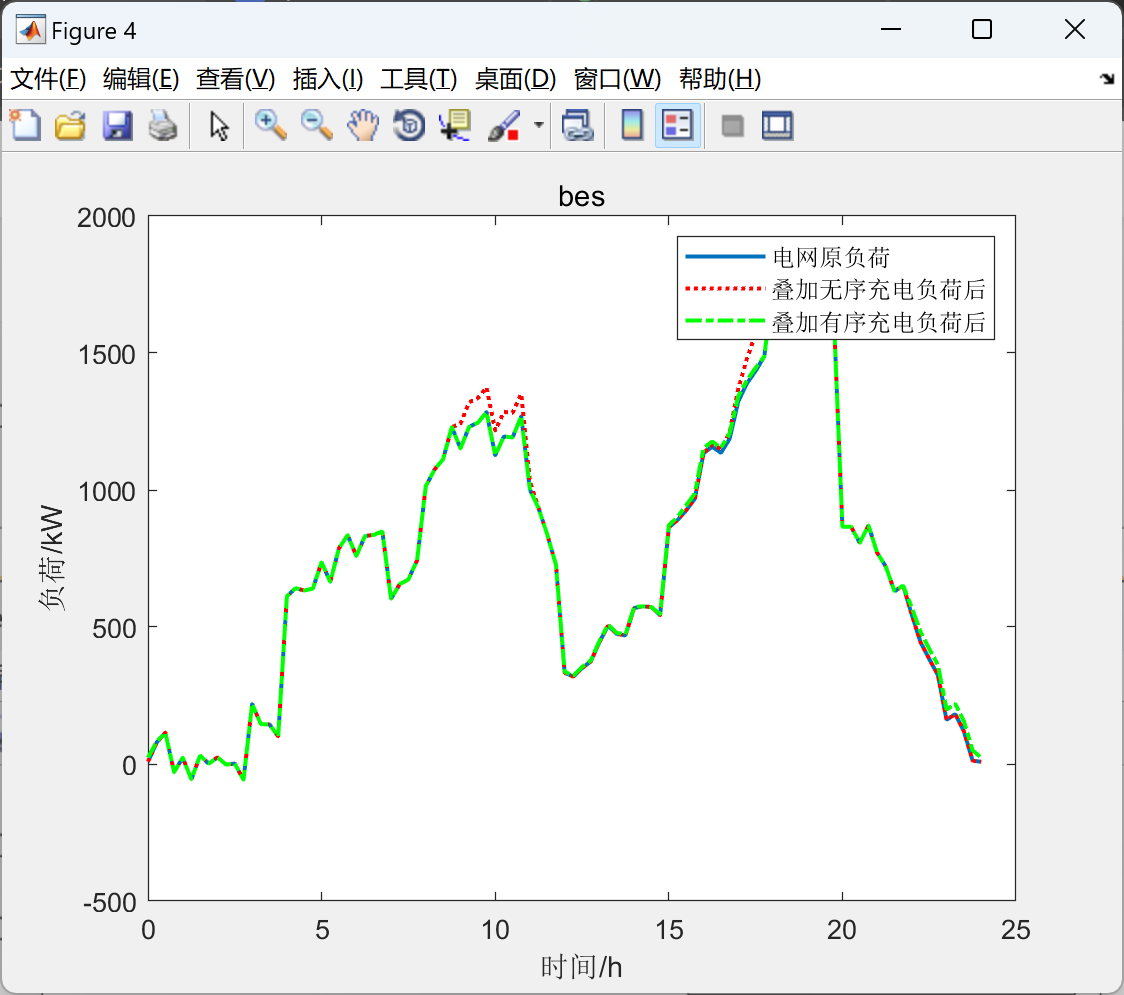Screen dimensions: 1124x995
Task: Enable the Pan hand tool
Action: pos(363,126)
